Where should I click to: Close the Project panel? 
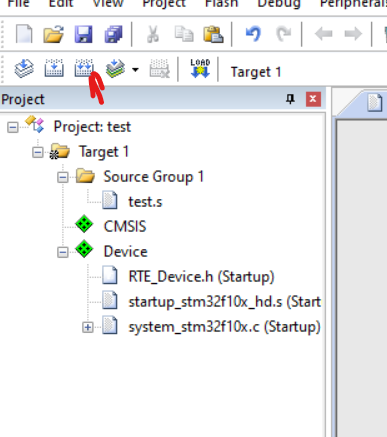tap(313, 99)
